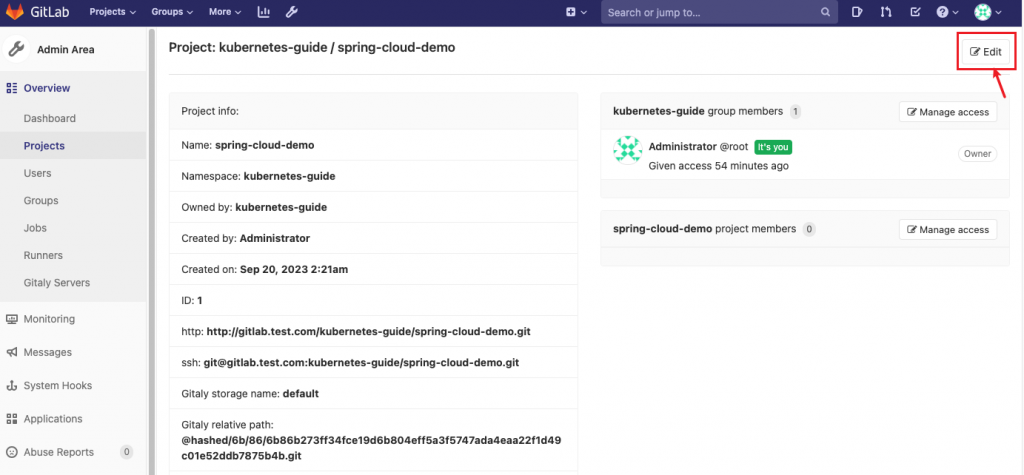Viewport: 1024px width, 475px height.
Task: Open the user avatar menu
Action: [988, 12]
